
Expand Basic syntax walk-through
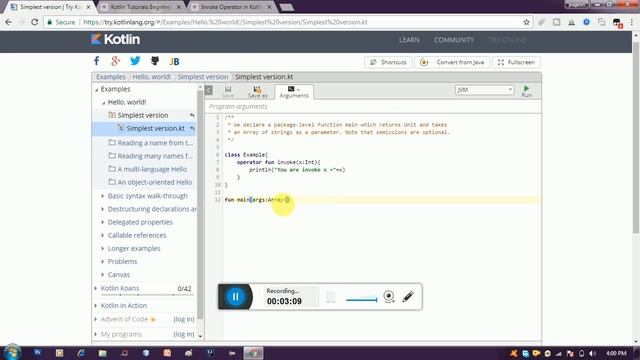[x=102, y=196]
